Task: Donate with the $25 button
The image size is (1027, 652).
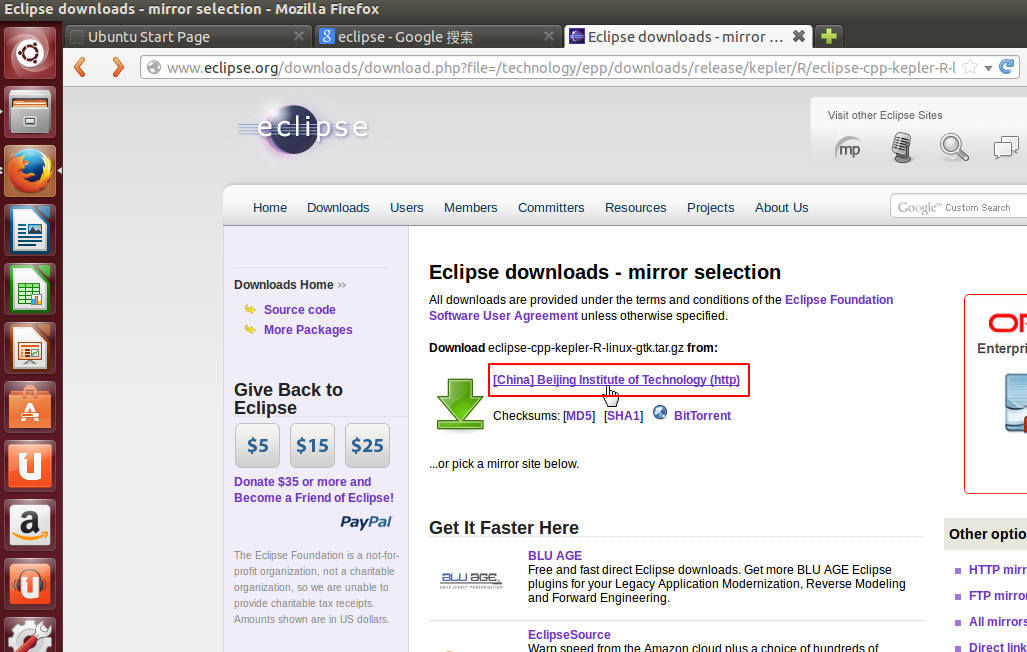Action: pyautogui.click(x=367, y=446)
